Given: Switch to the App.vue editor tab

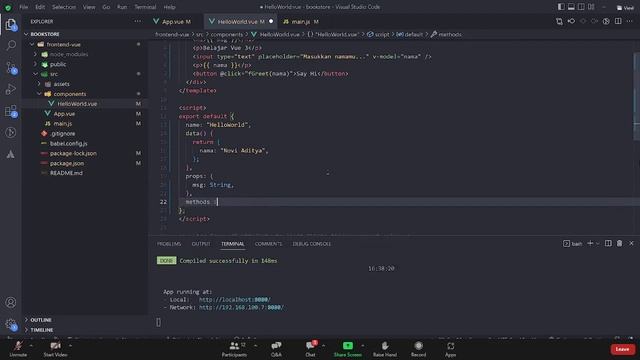Looking at the screenshot, I should click(x=176, y=22).
